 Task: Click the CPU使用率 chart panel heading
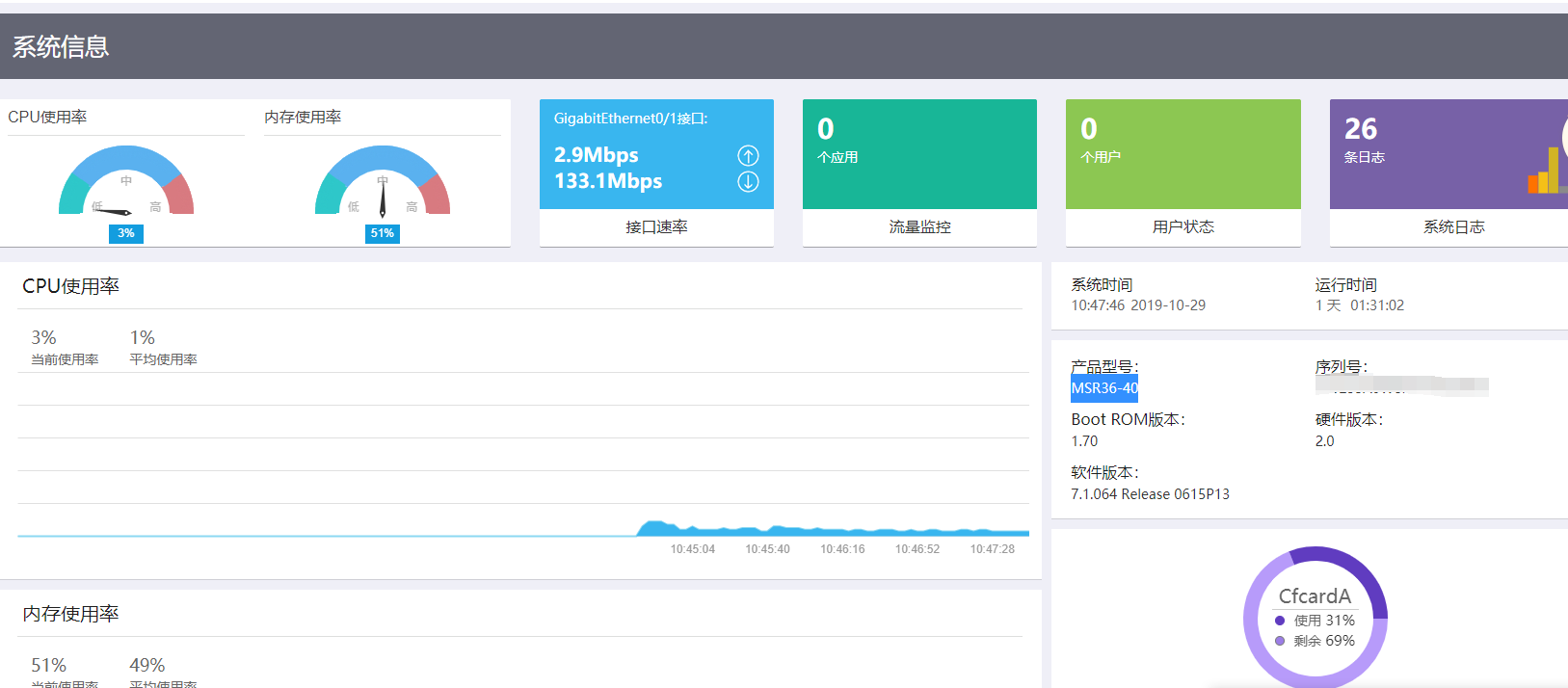tap(70, 286)
